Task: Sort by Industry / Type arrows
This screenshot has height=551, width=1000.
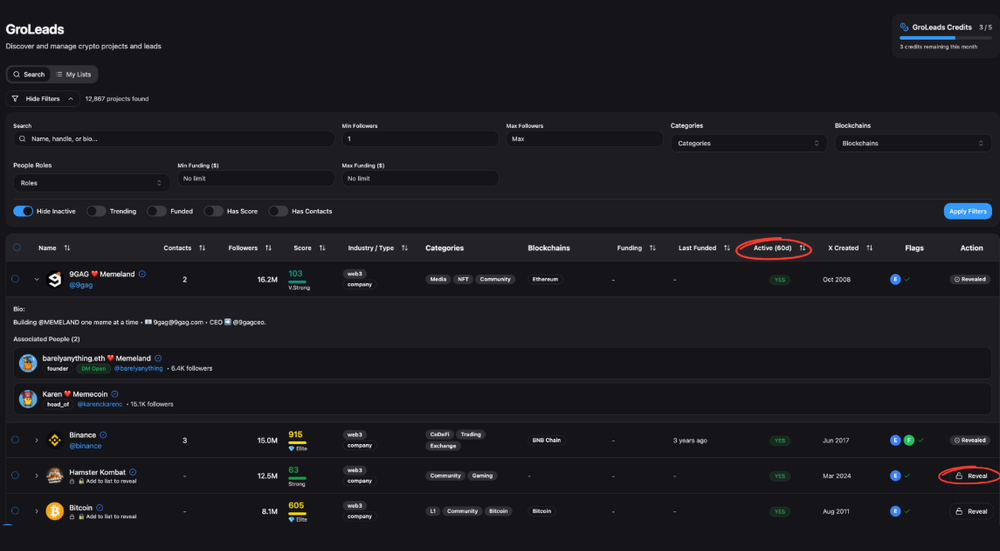Action: [x=404, y=248]
